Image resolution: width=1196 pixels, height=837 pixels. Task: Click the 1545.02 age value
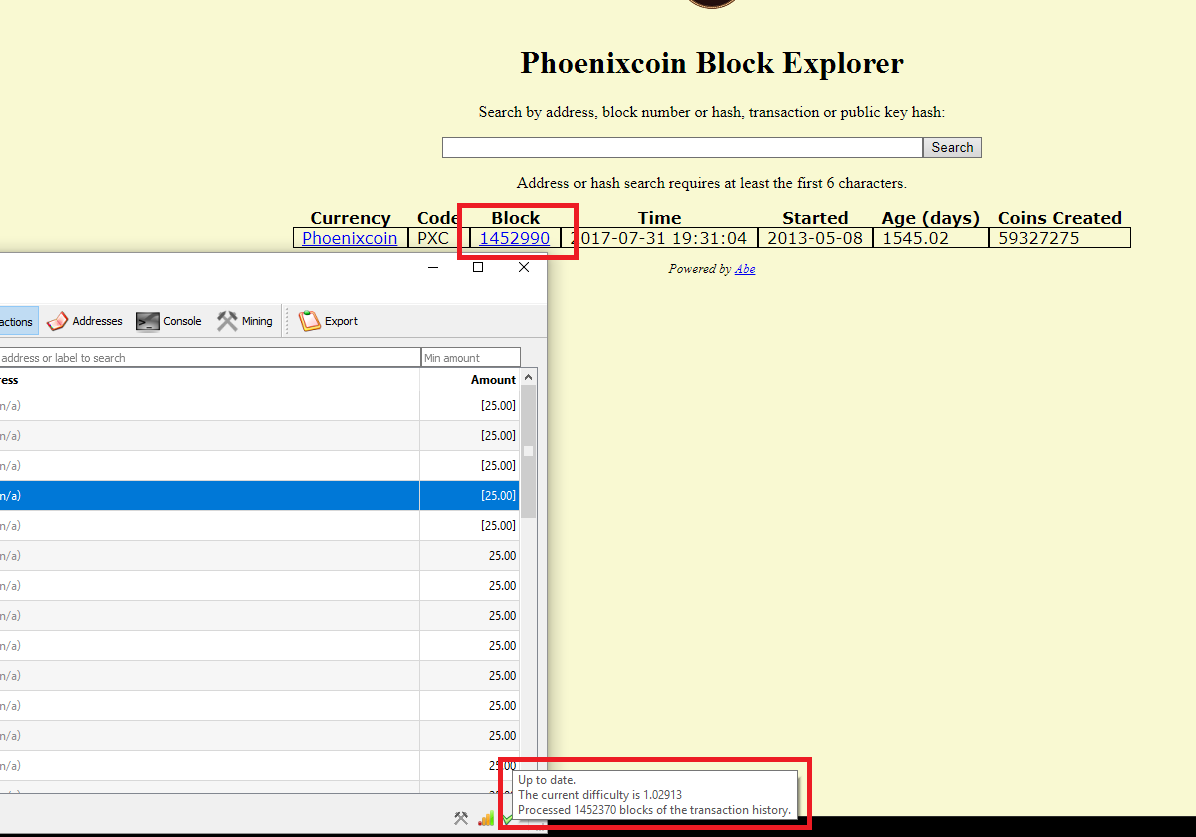915,238
